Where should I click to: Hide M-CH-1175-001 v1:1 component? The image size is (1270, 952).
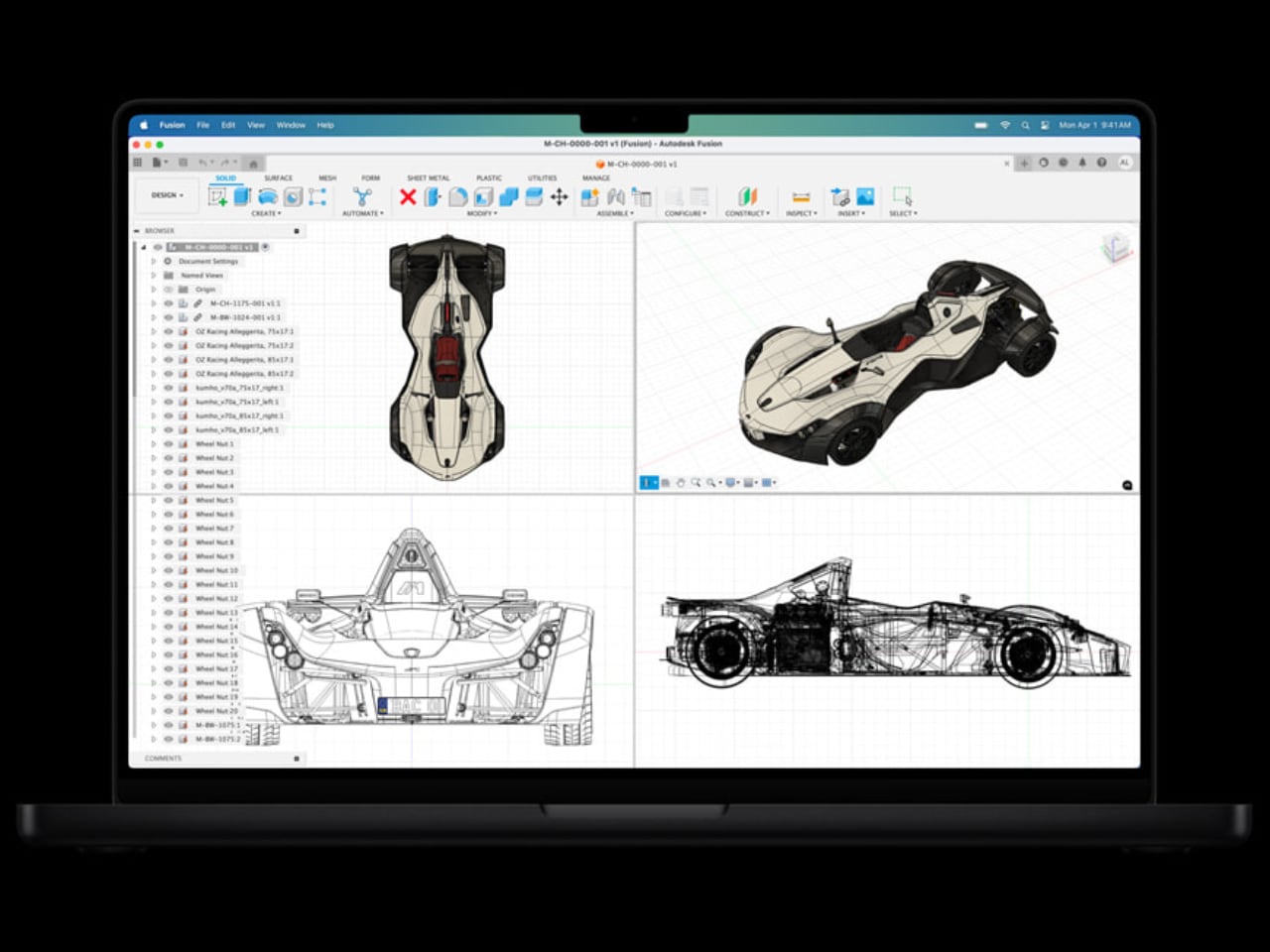169,303
